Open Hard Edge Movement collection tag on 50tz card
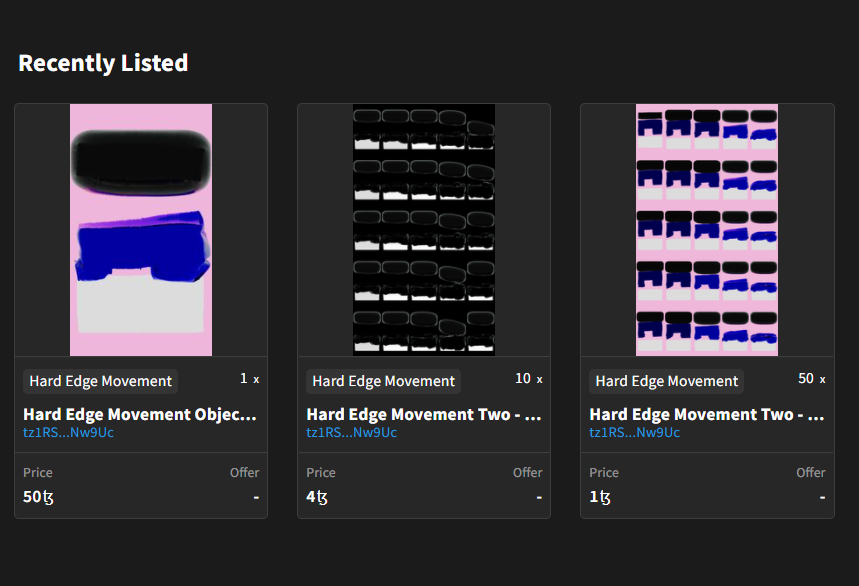 tap(100, 381)
